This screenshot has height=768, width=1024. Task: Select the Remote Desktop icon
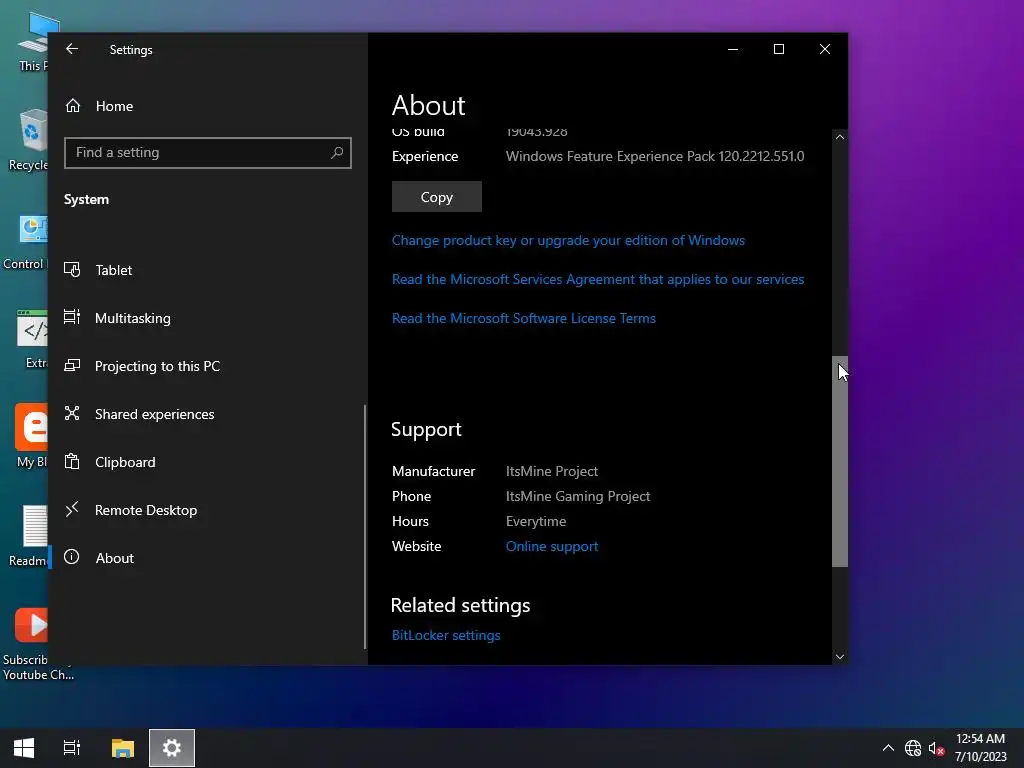coord(72,509)
